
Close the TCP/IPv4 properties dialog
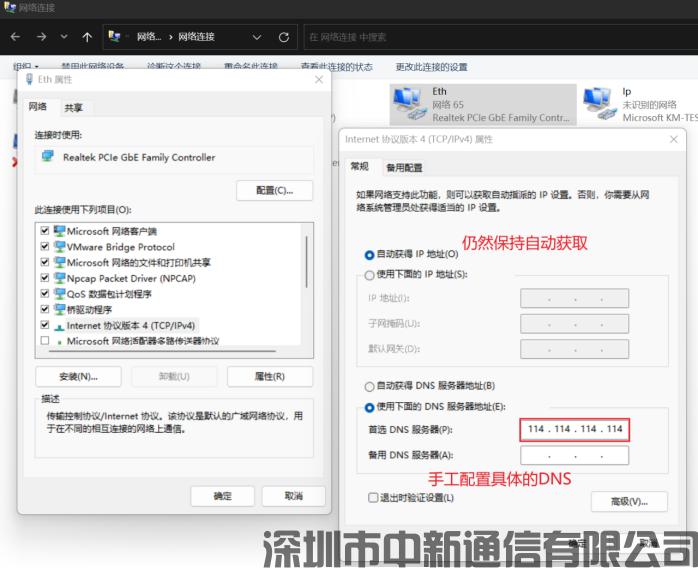coord(674,139)
